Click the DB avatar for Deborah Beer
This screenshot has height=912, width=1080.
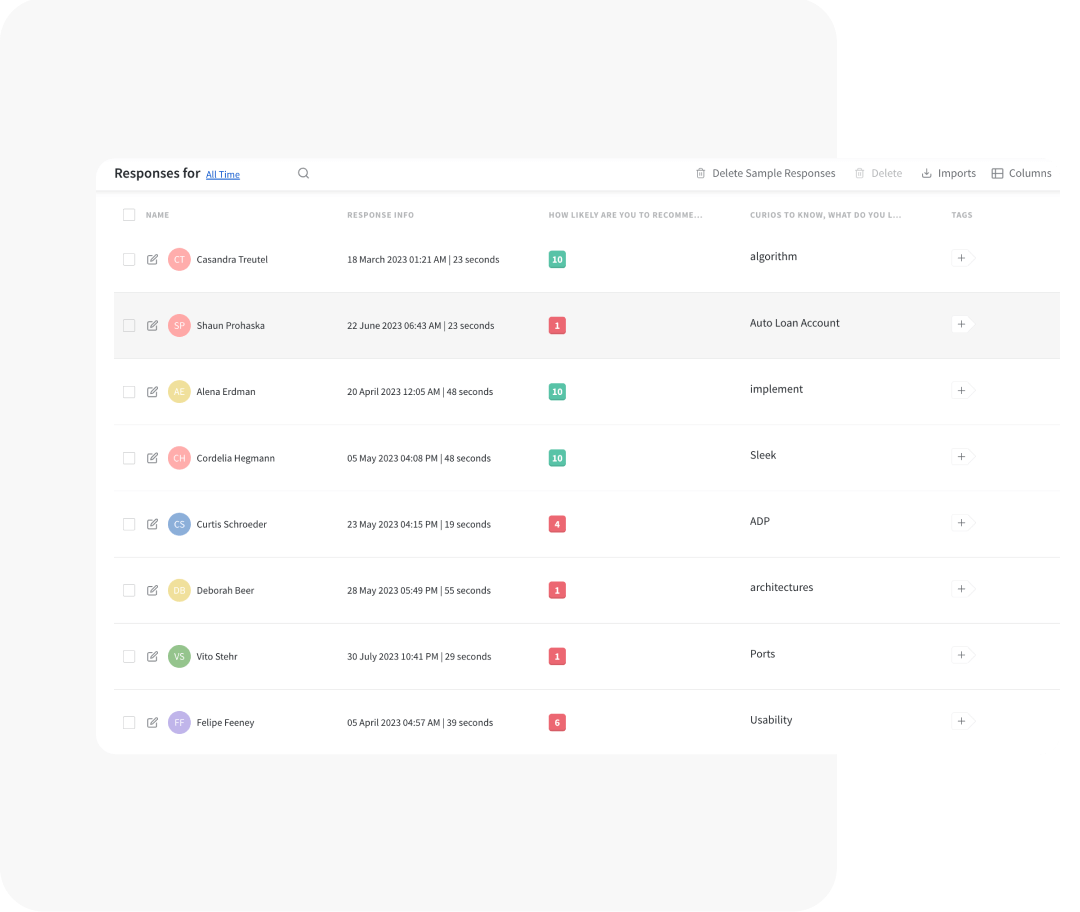(x=179, y=590)
